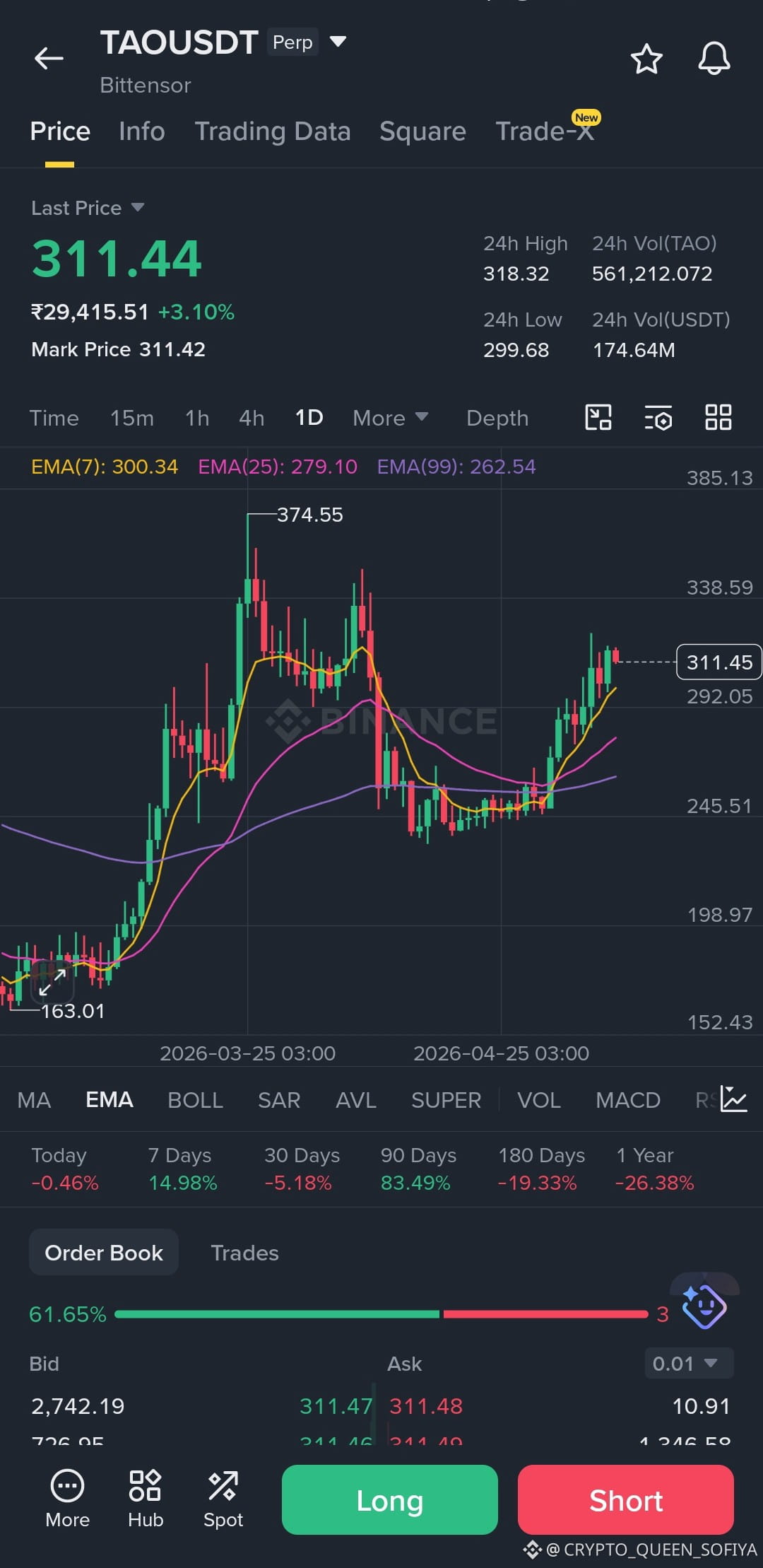Add TAOUSDT to favorites with star icon

click(646, 59)
